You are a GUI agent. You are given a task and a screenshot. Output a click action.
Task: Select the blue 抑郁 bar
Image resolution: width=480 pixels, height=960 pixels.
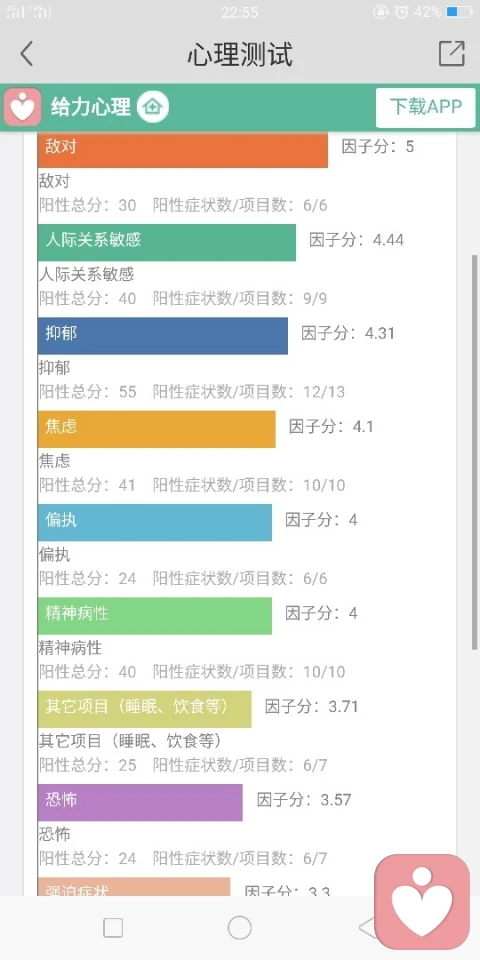pos(163,336)
